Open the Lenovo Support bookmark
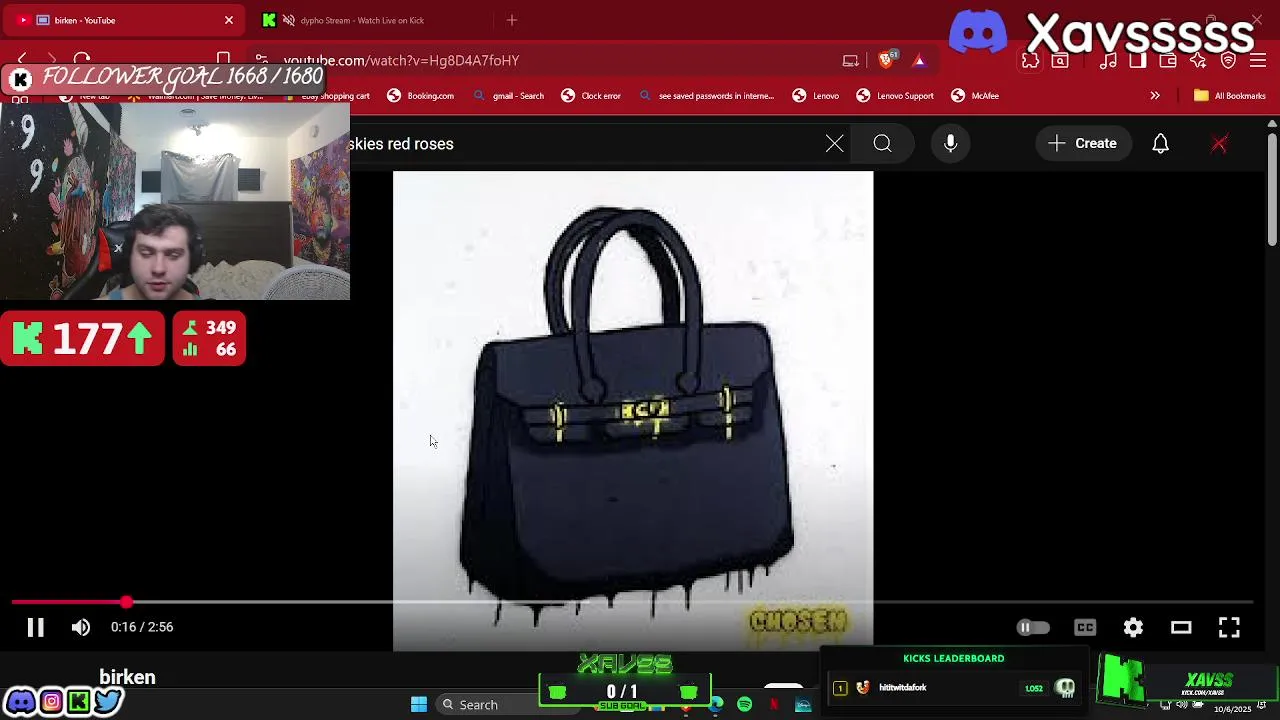Screen dimensions: 1280x720 tap(895, 96)
